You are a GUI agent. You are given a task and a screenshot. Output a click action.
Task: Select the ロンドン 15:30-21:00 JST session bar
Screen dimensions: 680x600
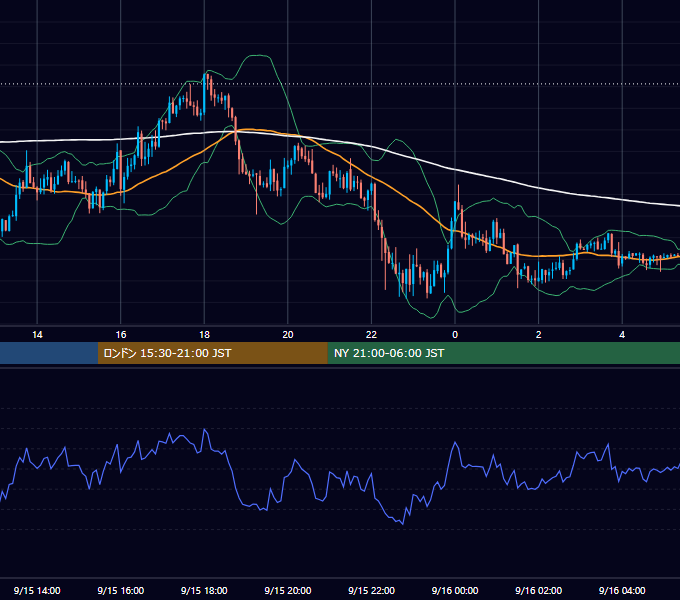(x=212, y=353)
